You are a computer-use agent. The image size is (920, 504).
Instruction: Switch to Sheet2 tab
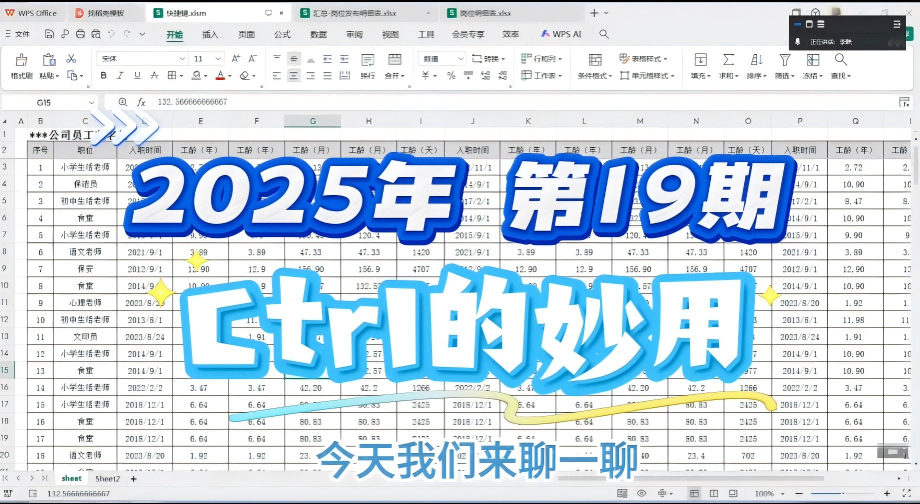[107, 479]
